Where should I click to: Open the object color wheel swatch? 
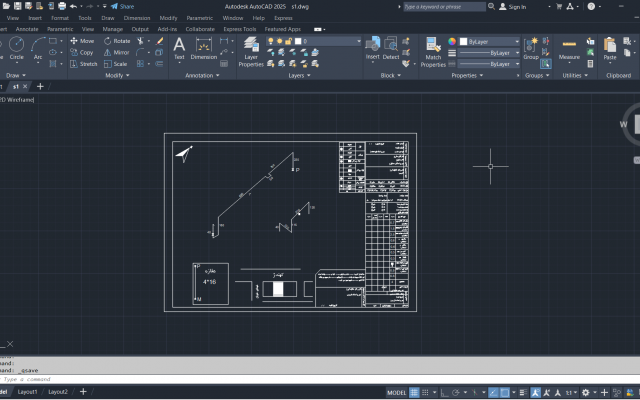pyautogui.click(x=452, y=41)
